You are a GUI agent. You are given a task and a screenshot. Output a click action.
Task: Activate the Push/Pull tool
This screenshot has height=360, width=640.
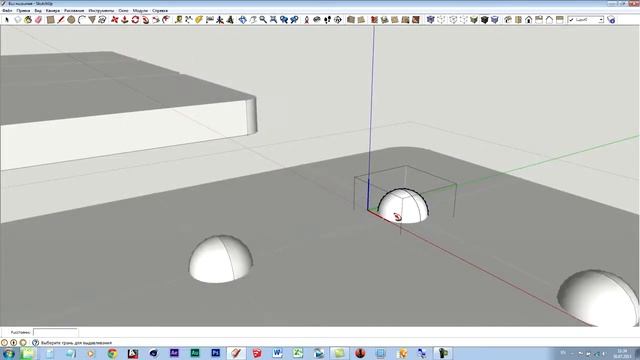pos(125,20)
